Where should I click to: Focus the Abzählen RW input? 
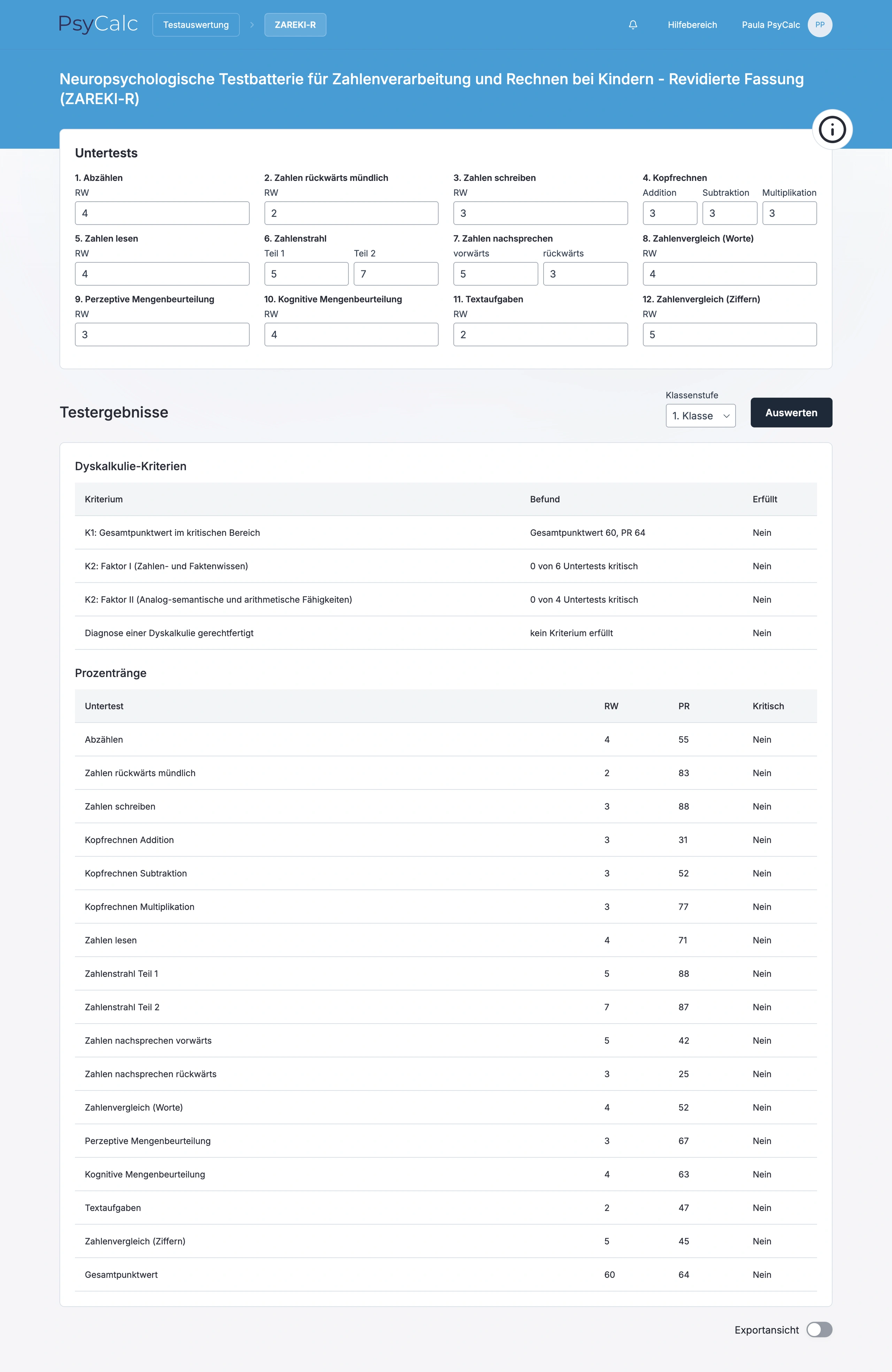coord(162,213)
